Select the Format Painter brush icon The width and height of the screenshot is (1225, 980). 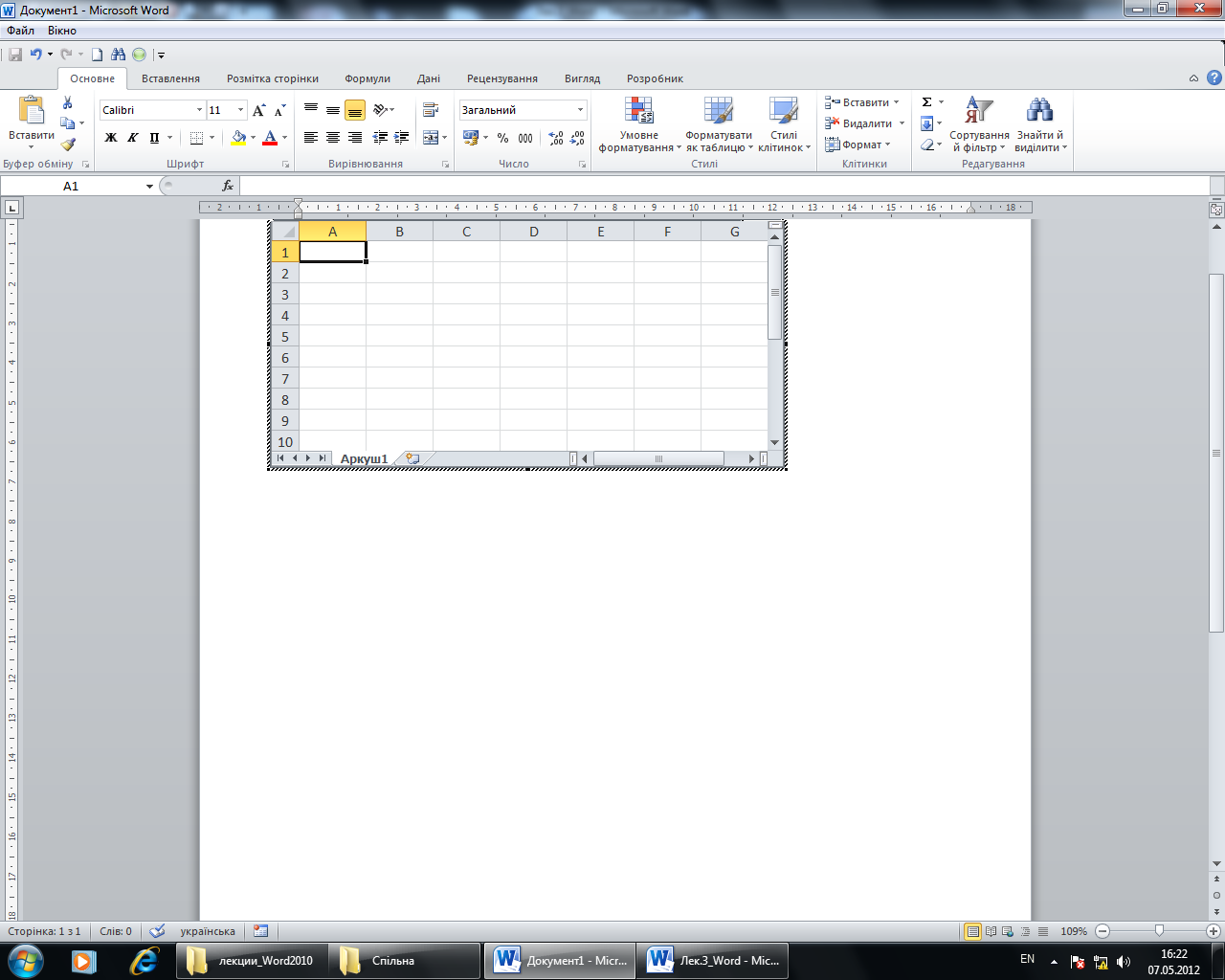click(x=68, y=145)
